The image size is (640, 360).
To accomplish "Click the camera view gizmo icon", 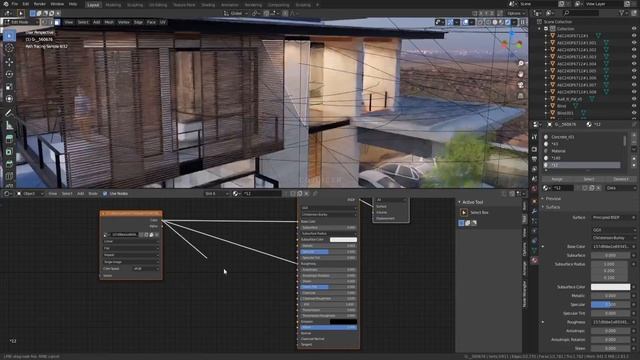I will [521, 85].
